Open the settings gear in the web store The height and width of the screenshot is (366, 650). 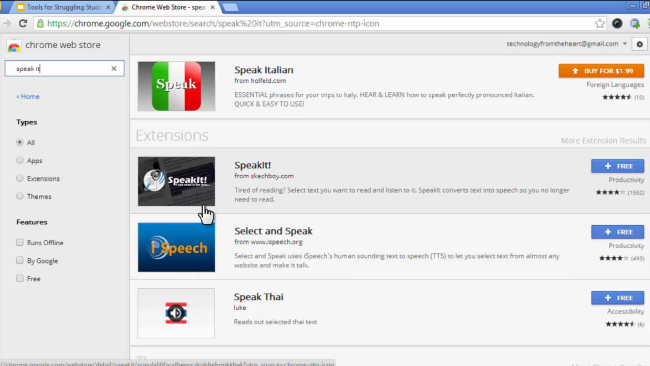[640, 44]
